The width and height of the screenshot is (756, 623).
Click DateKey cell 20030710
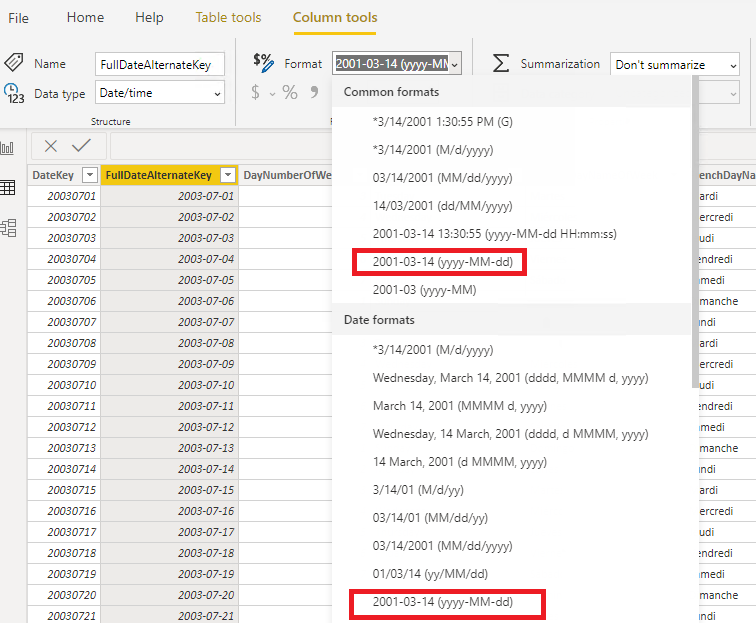(64, 385)
